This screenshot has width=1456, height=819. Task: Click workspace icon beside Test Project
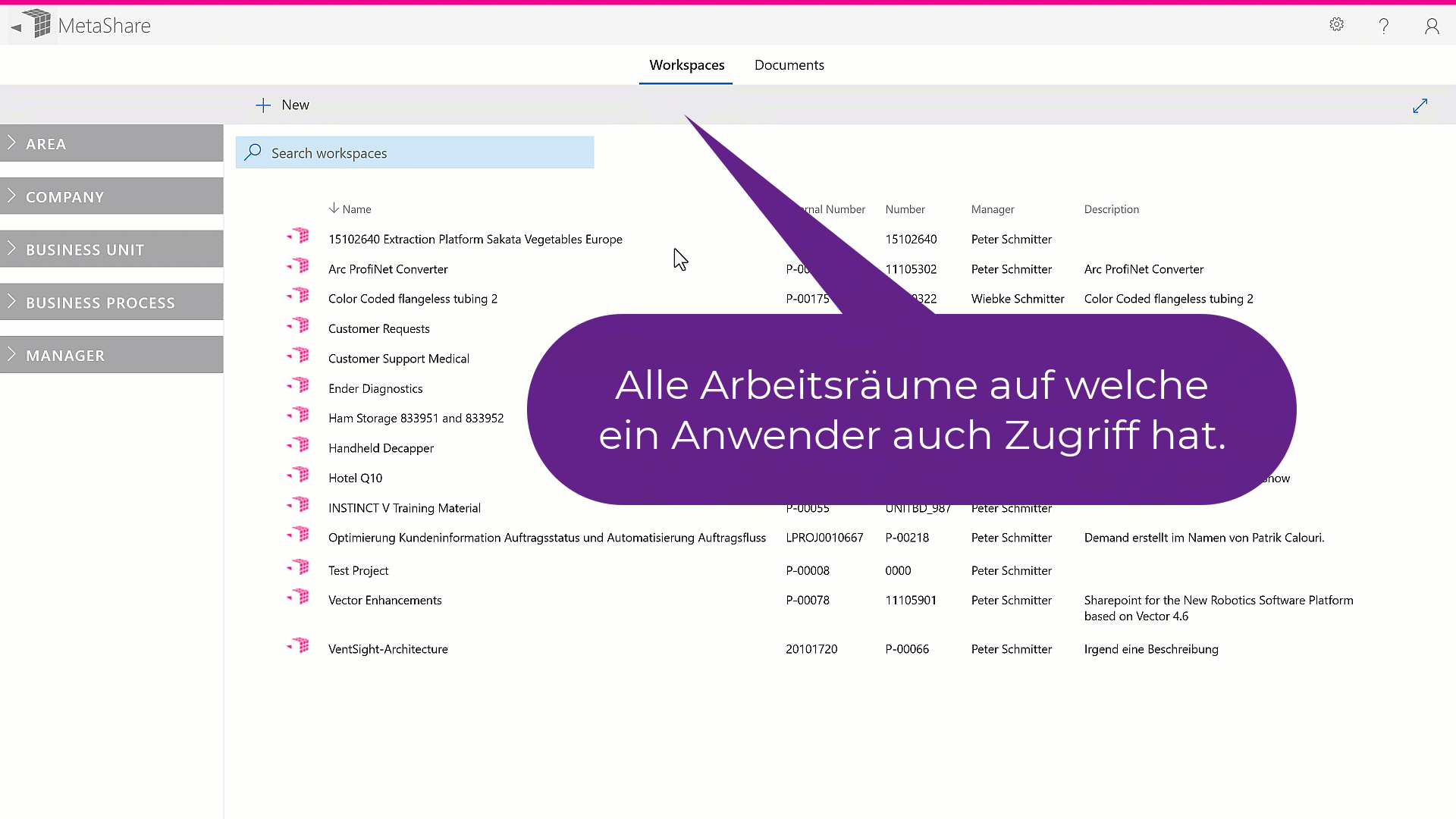click(300, 567)
